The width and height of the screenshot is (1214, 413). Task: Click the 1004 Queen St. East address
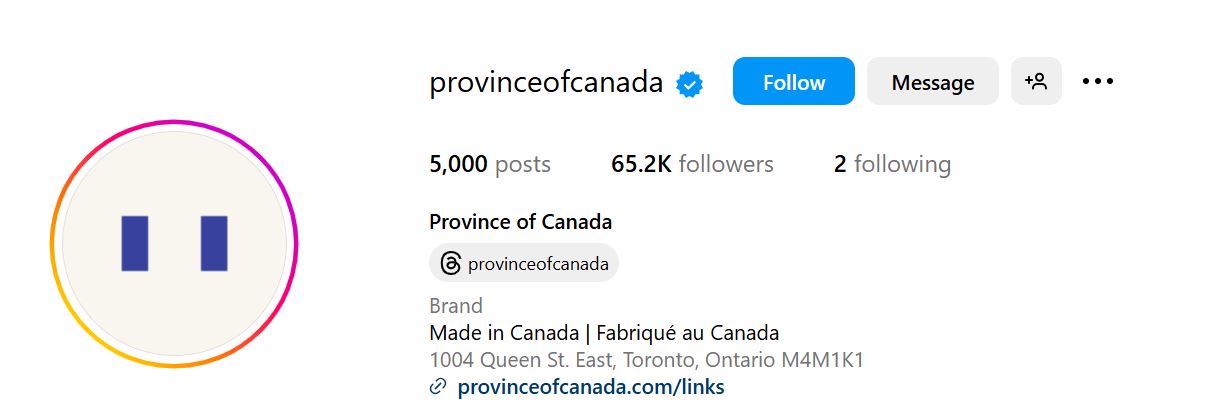[648, 360]
